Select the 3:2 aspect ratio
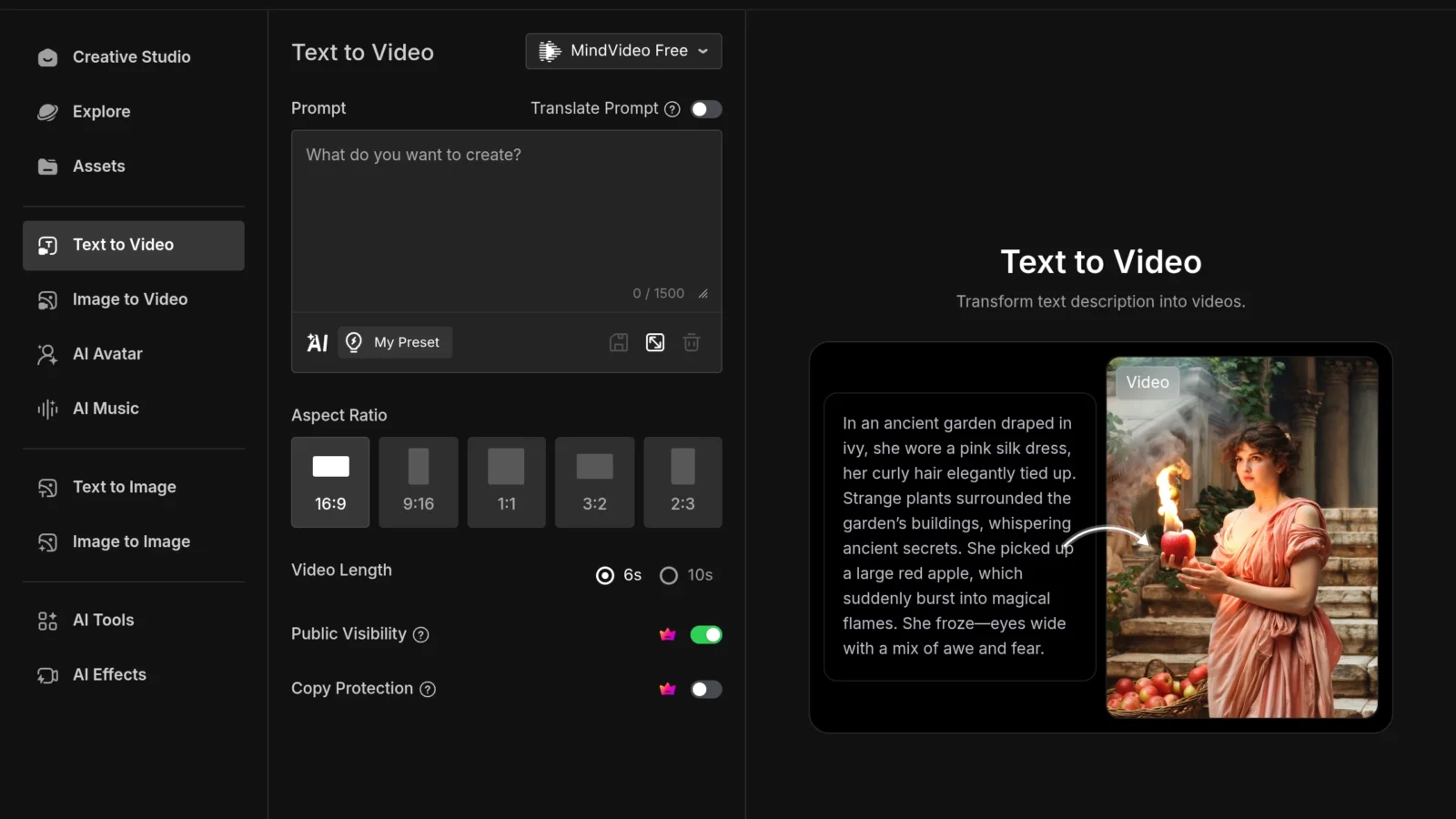 click(x=595, y=482)
